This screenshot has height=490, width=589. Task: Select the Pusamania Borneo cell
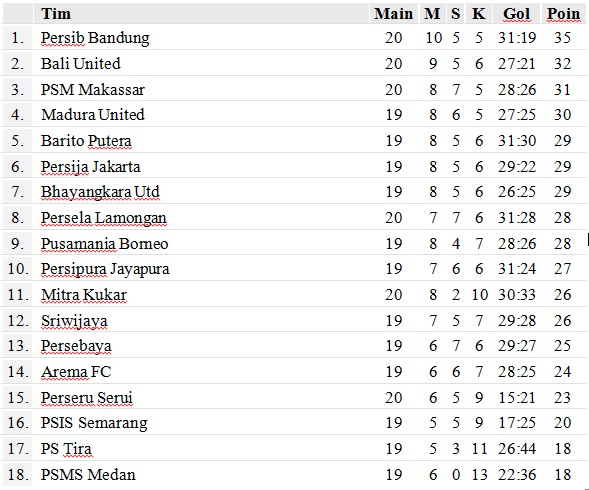pyautogui.click(x=104, y=244)
